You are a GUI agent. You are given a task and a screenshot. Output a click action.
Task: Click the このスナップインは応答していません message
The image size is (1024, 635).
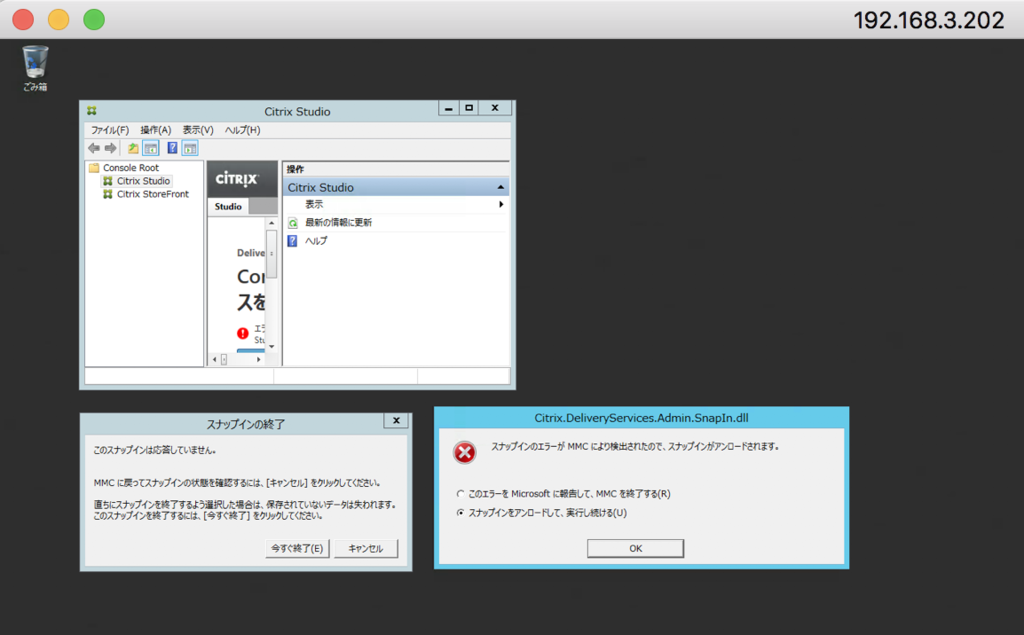click(x=154, y=450)
